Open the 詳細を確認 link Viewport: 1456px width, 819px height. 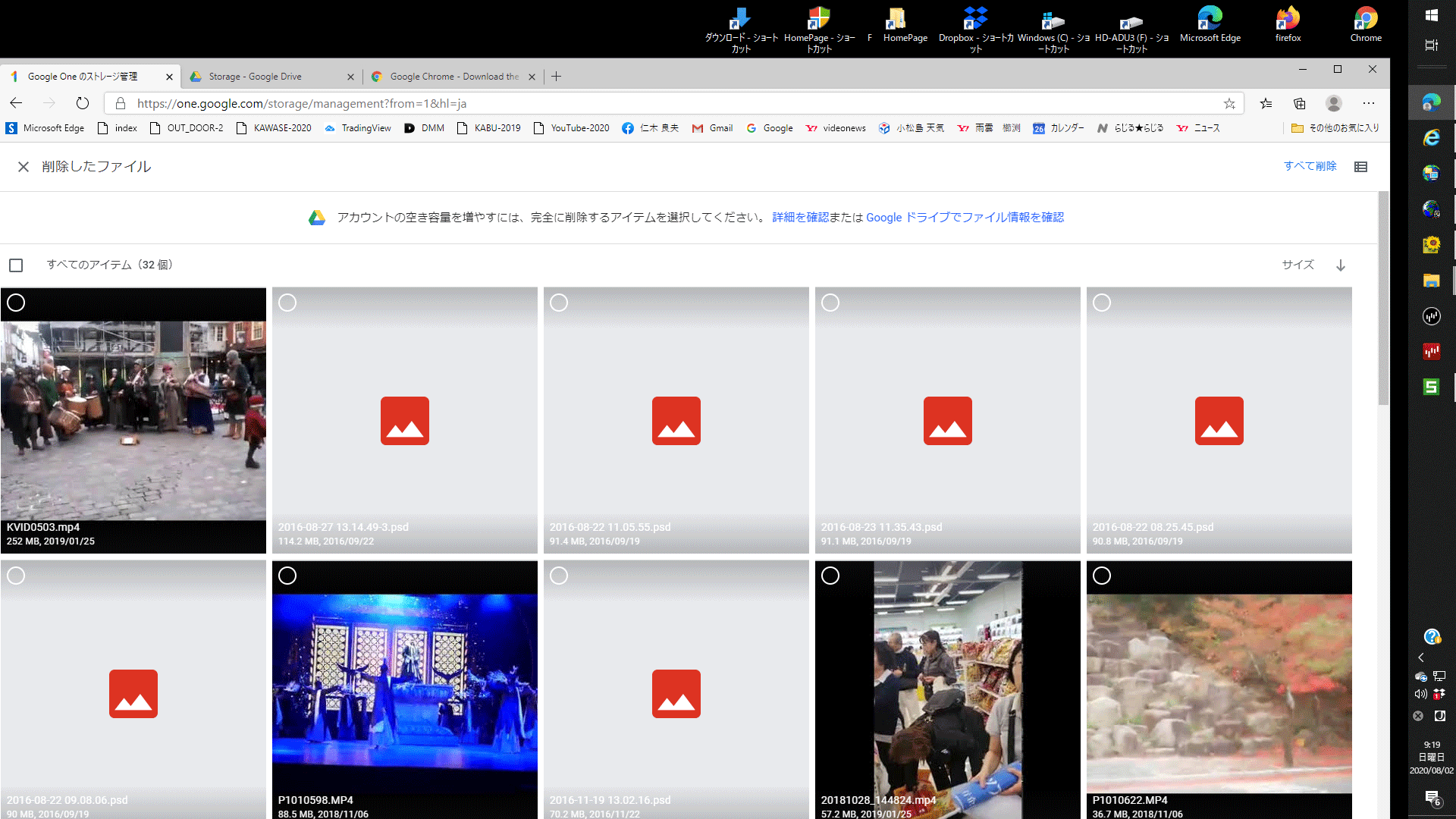click(x=800, y=218)
